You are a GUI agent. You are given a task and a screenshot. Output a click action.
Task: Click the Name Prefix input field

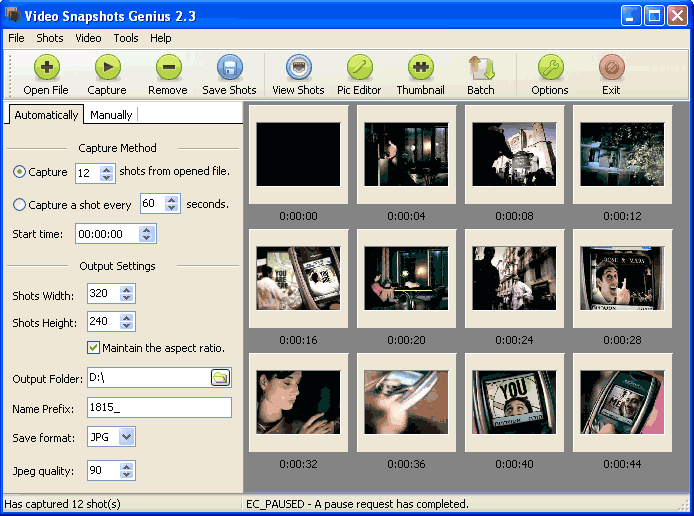point(159,407)
